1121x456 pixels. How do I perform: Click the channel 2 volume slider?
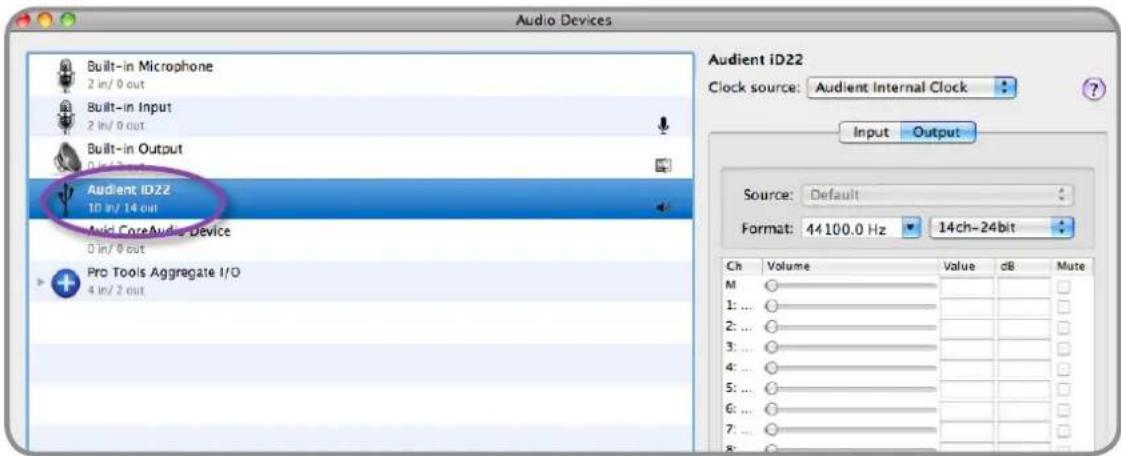(850, 327)
